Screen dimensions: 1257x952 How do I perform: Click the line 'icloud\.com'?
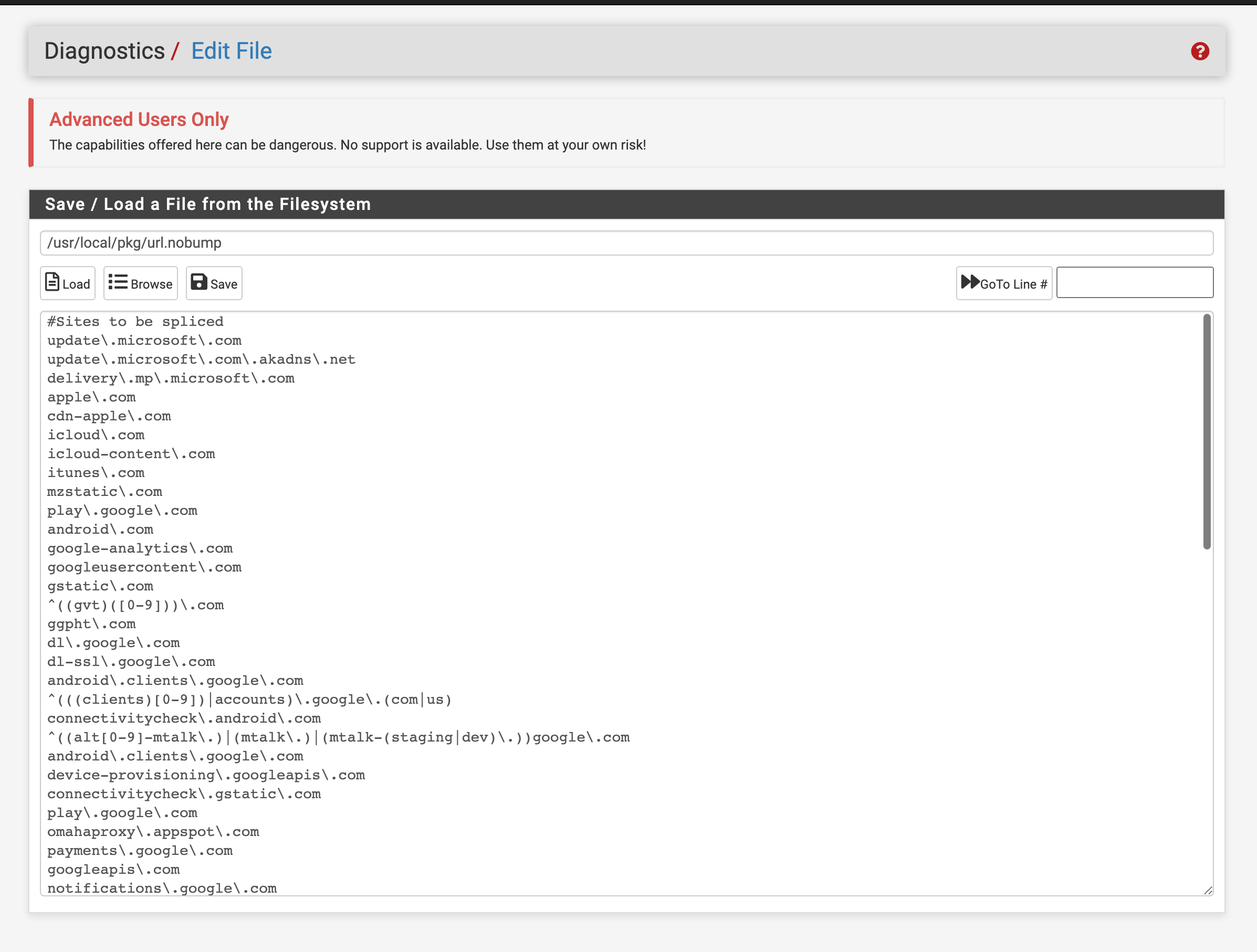[x=96, y=435]
